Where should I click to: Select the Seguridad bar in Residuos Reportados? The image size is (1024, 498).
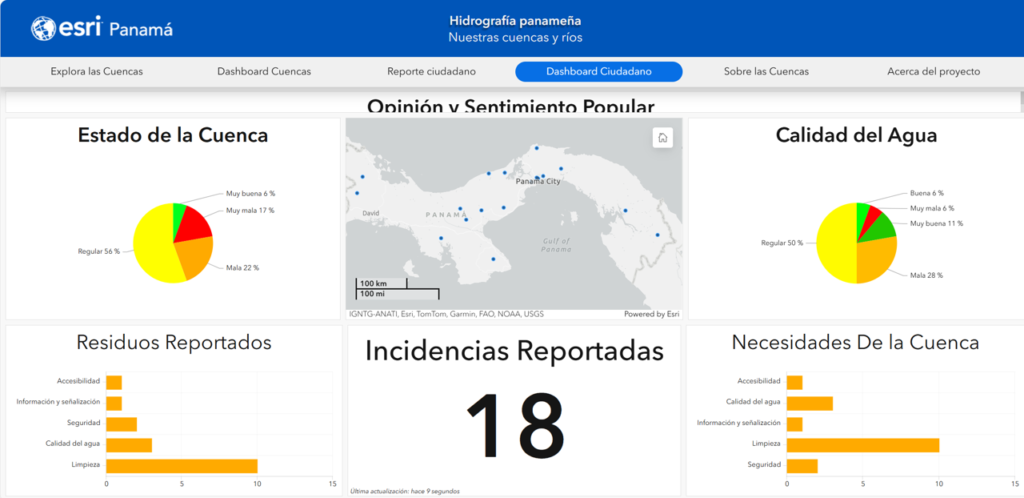coord(121,424)
